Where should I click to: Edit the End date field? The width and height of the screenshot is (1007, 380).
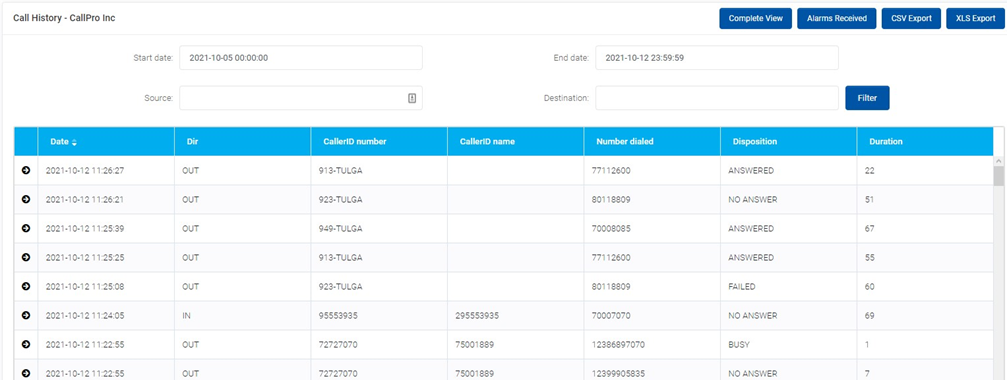(x=717, y=58)
